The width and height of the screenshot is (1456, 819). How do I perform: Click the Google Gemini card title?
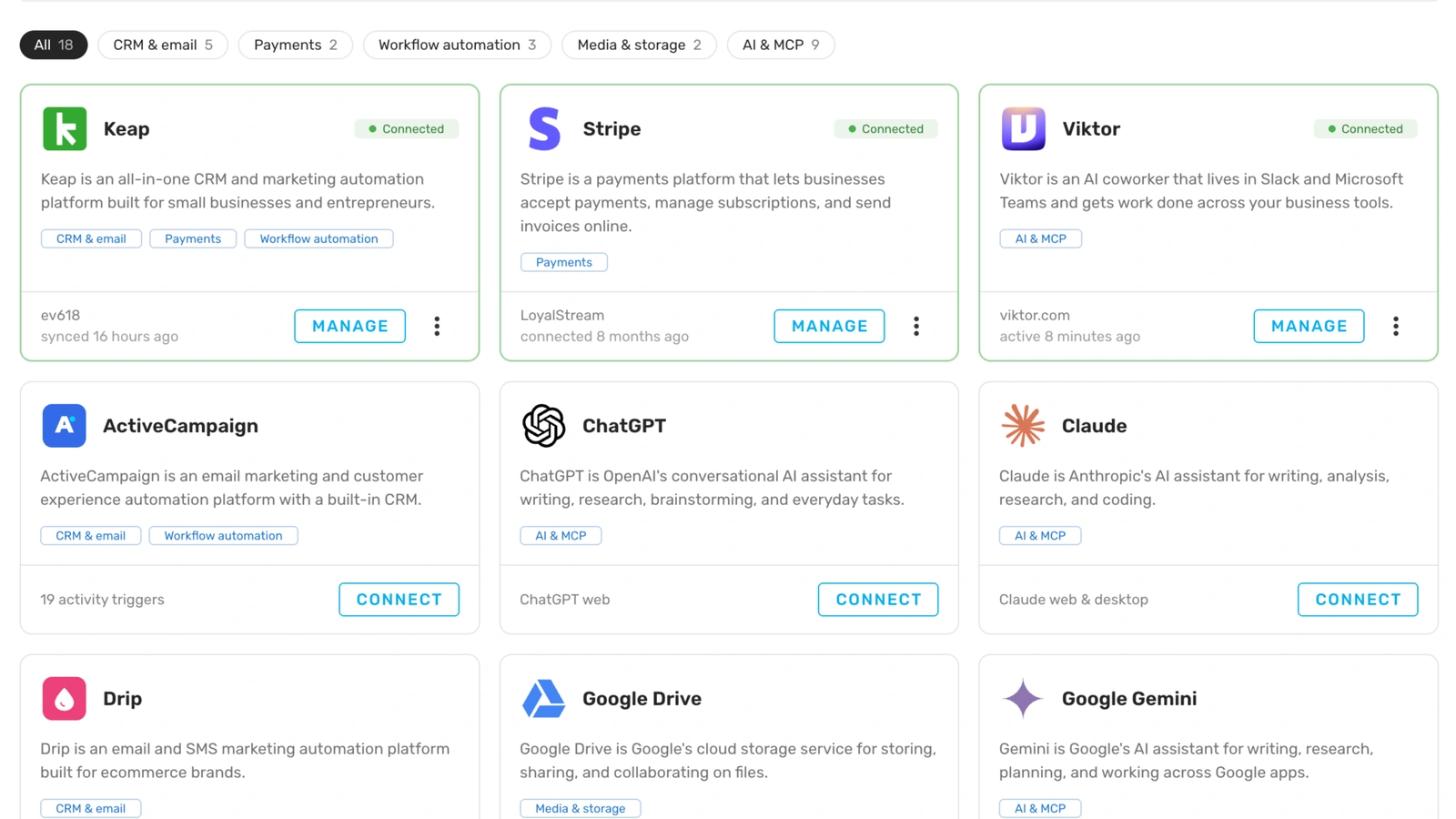coord(1129,699)
